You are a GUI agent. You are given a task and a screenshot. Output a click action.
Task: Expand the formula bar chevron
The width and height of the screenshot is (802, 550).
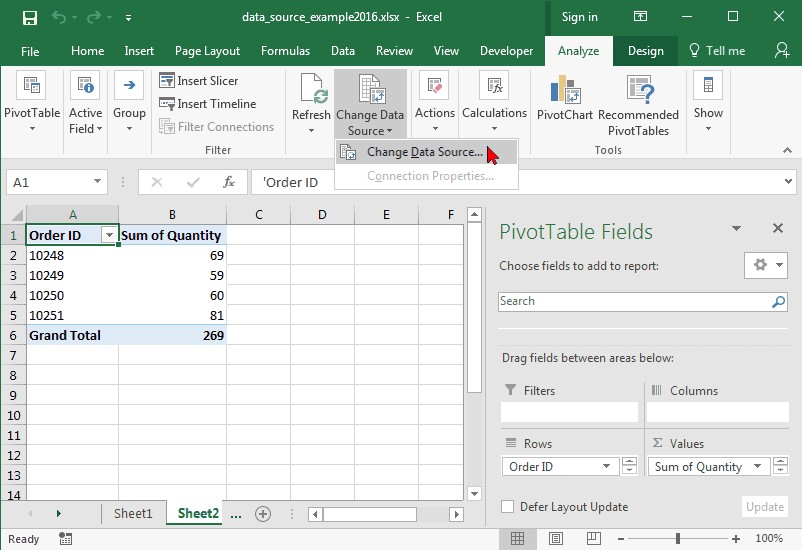[788, 181]
